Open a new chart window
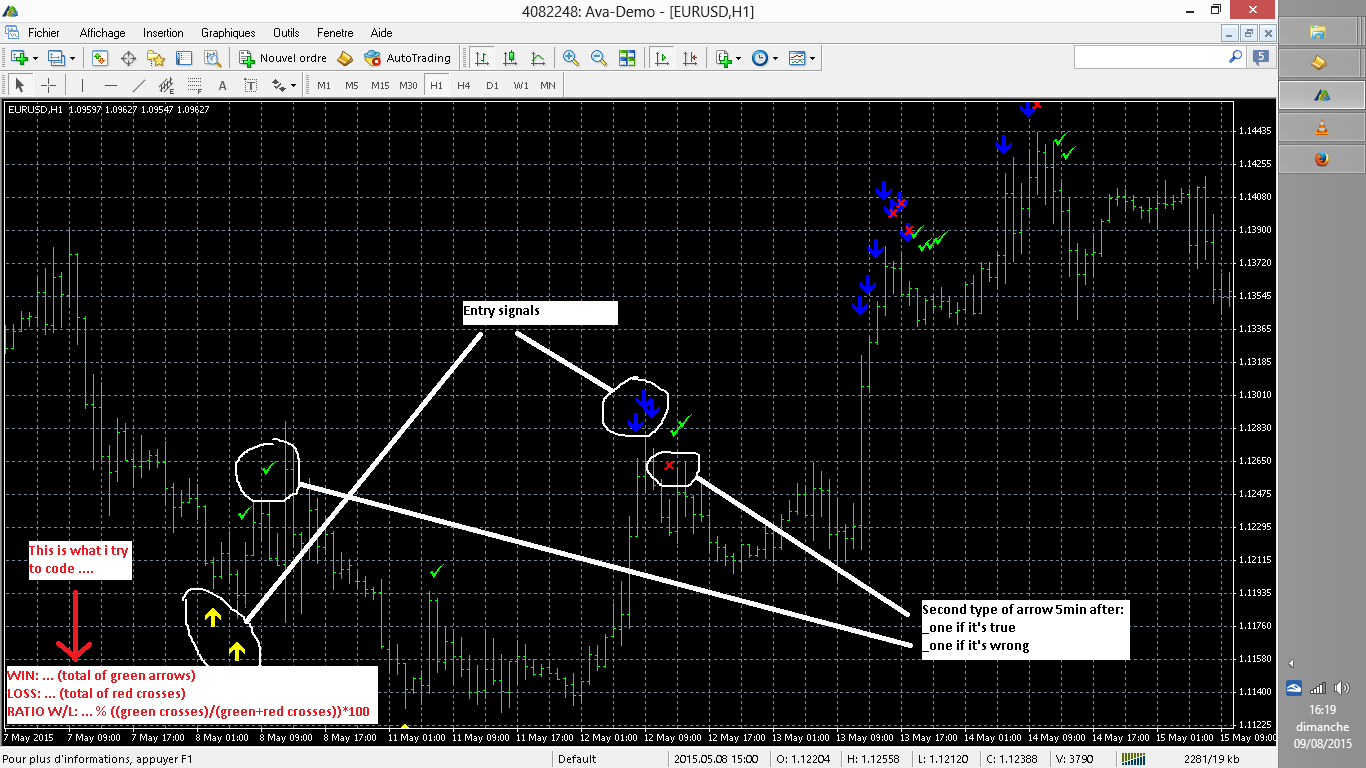Screen dimensions: 1366x768 pos(19,58)
